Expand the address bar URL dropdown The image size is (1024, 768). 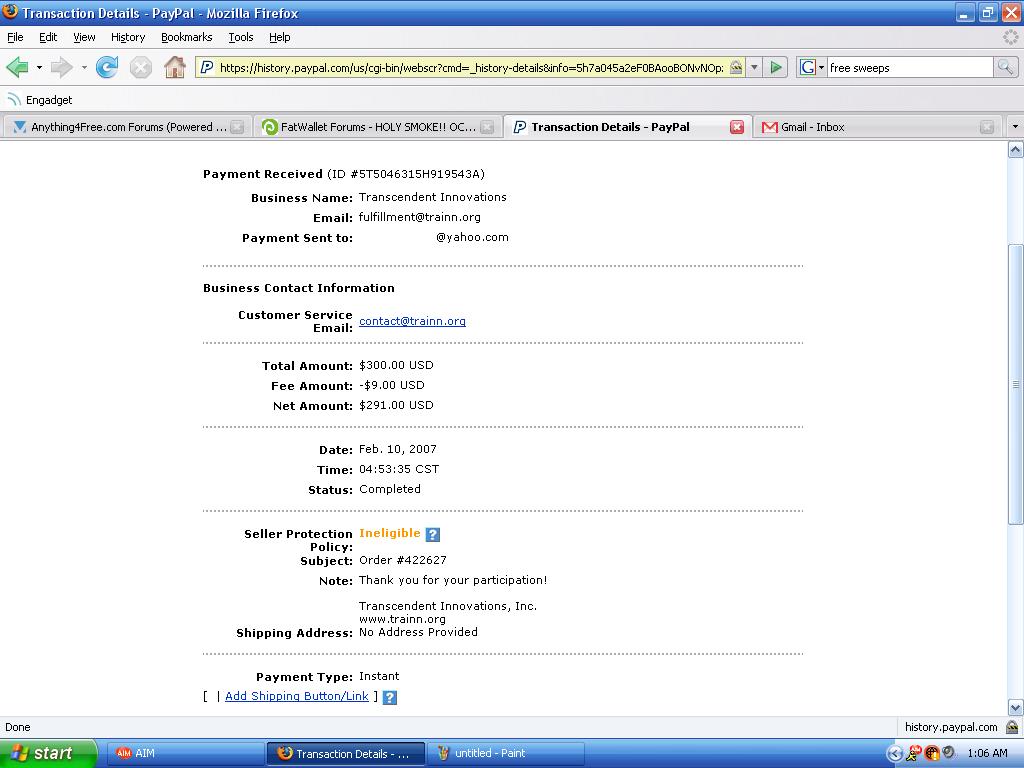coord(754,67)
